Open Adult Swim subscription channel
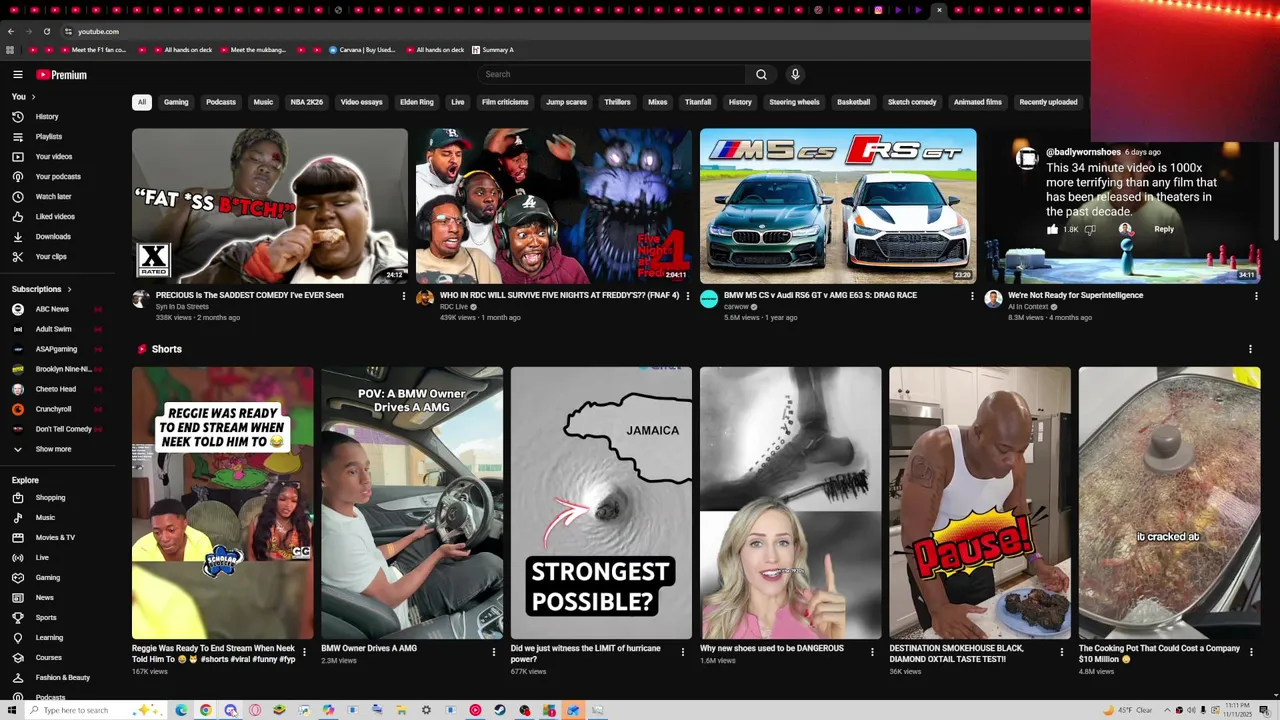Viewport: 1280px width, 720px height. point(53,329)
